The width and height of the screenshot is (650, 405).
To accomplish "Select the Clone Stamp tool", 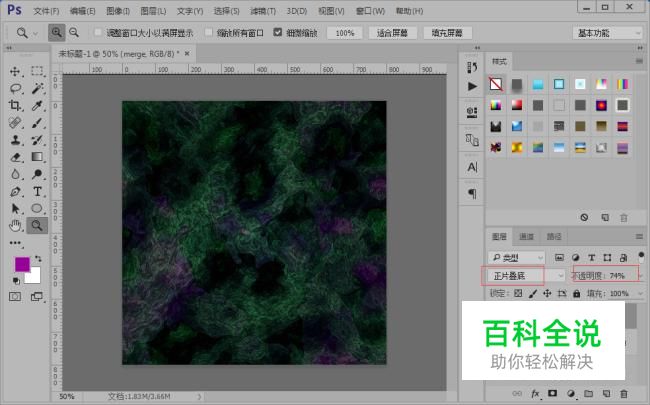I will tap(15, 140).
